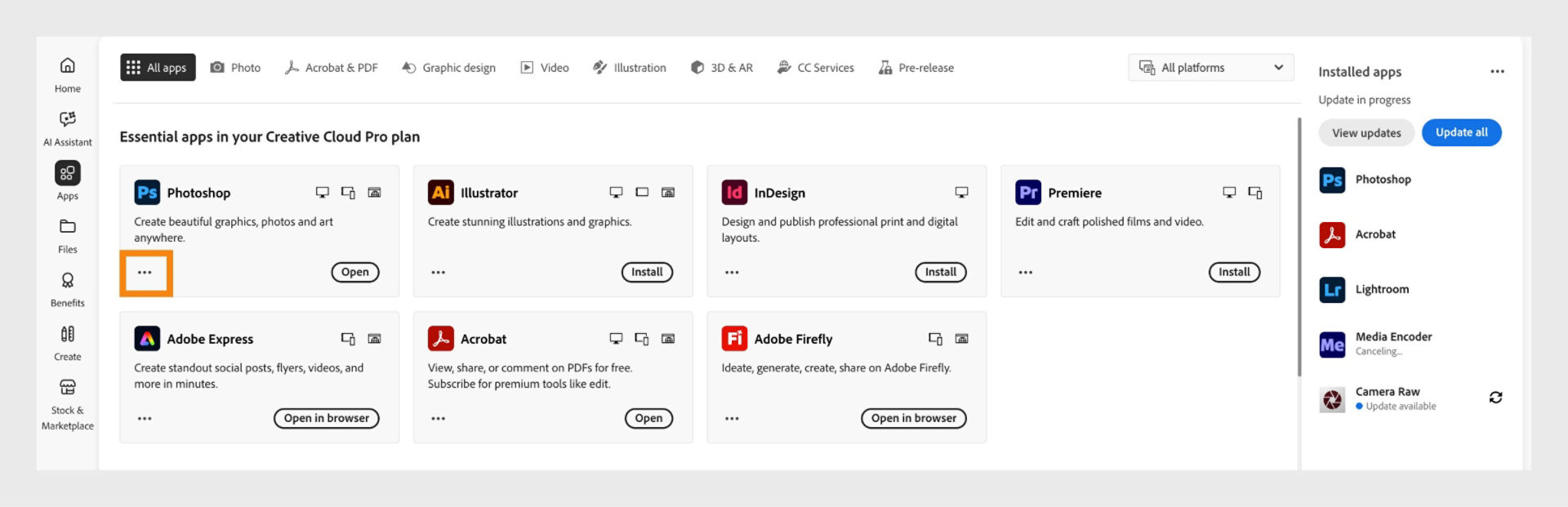Install Illustrator

pyautogui.click(x=647, y=273)
